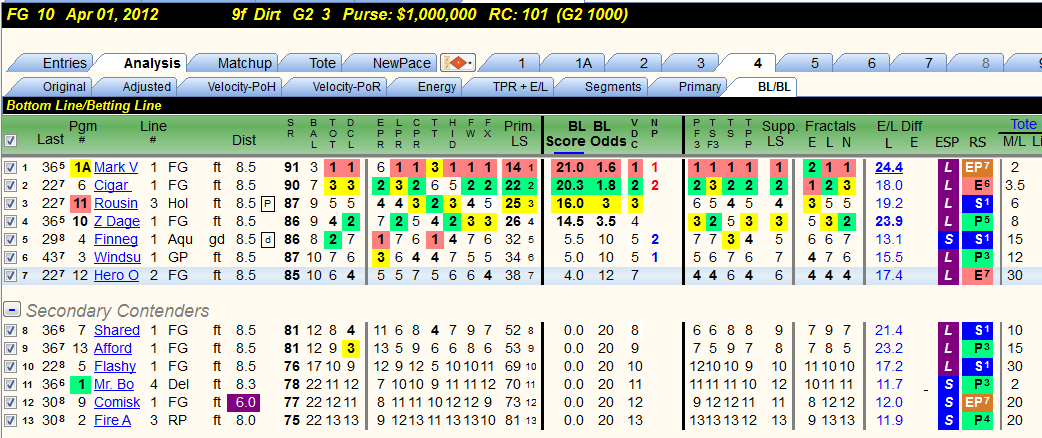
Task: Click the 24.4 E/L Diff value for Mark V
Action: click(x=888, y=167)
